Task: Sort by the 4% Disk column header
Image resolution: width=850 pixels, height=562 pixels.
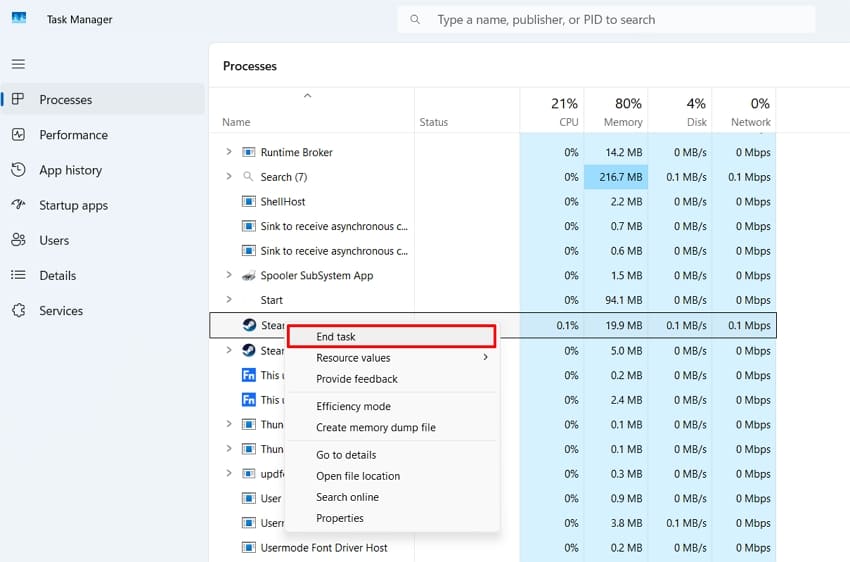Action: pos(680,111)
